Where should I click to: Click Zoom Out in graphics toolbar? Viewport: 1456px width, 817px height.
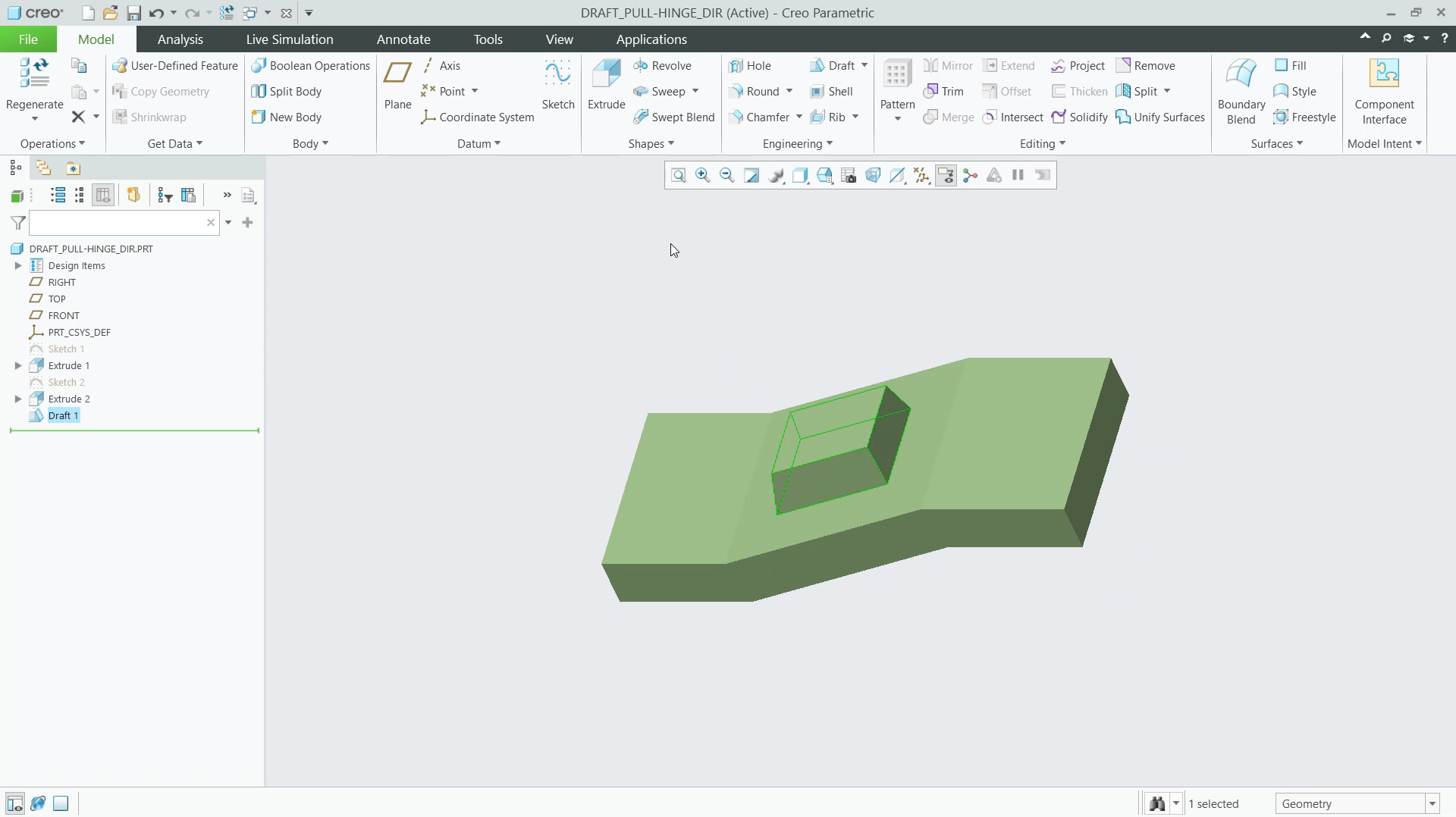coord(727,176)
